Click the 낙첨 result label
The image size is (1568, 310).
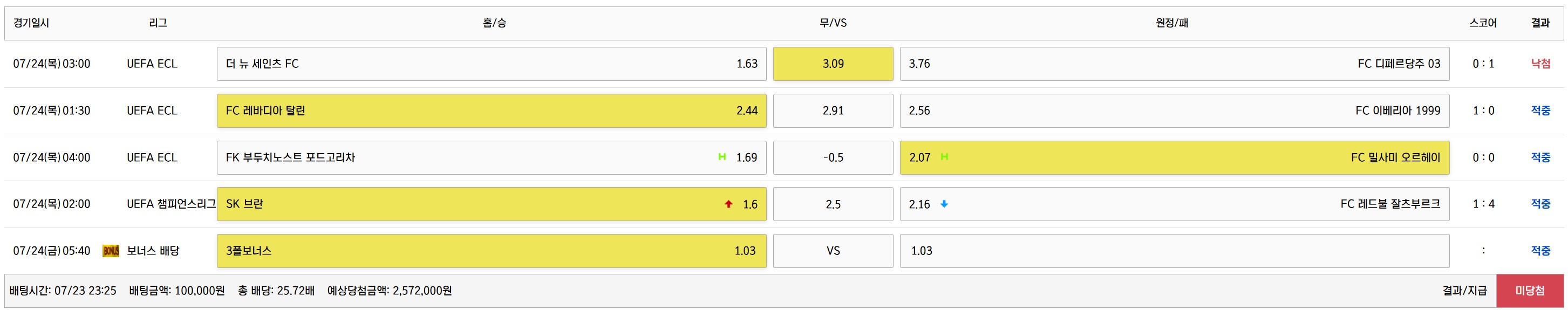pos(1540,64)
